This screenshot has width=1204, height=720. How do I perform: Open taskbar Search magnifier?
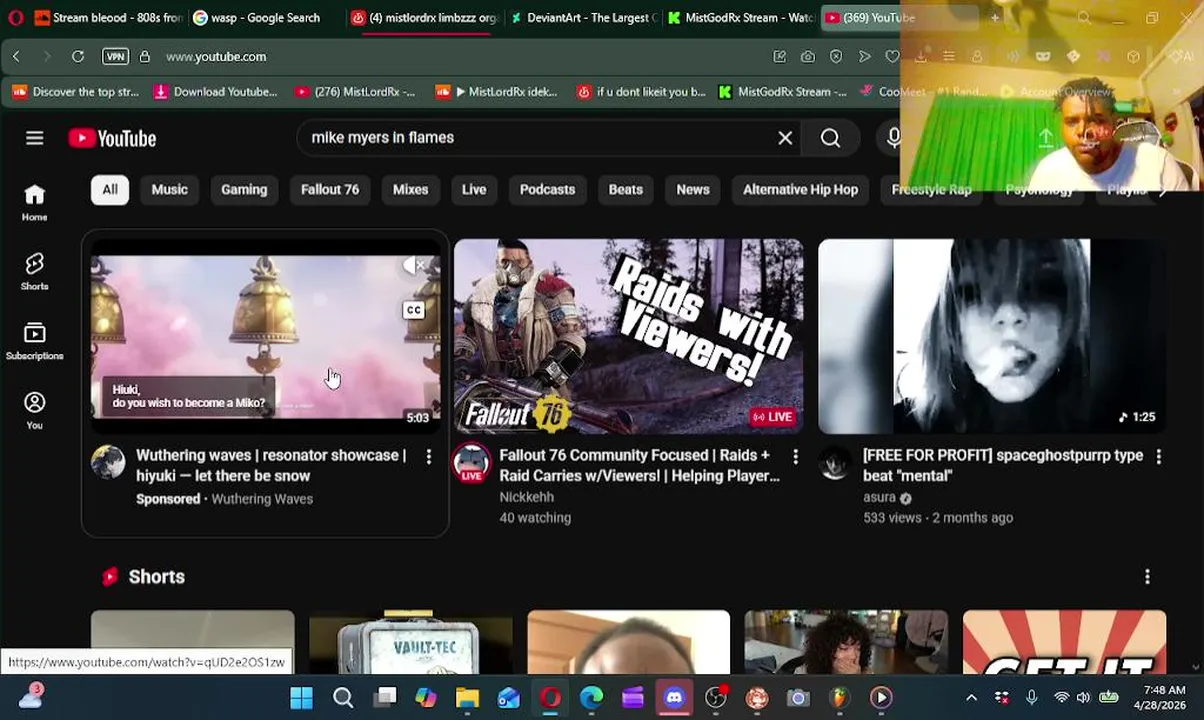click(x=343, y=698)
